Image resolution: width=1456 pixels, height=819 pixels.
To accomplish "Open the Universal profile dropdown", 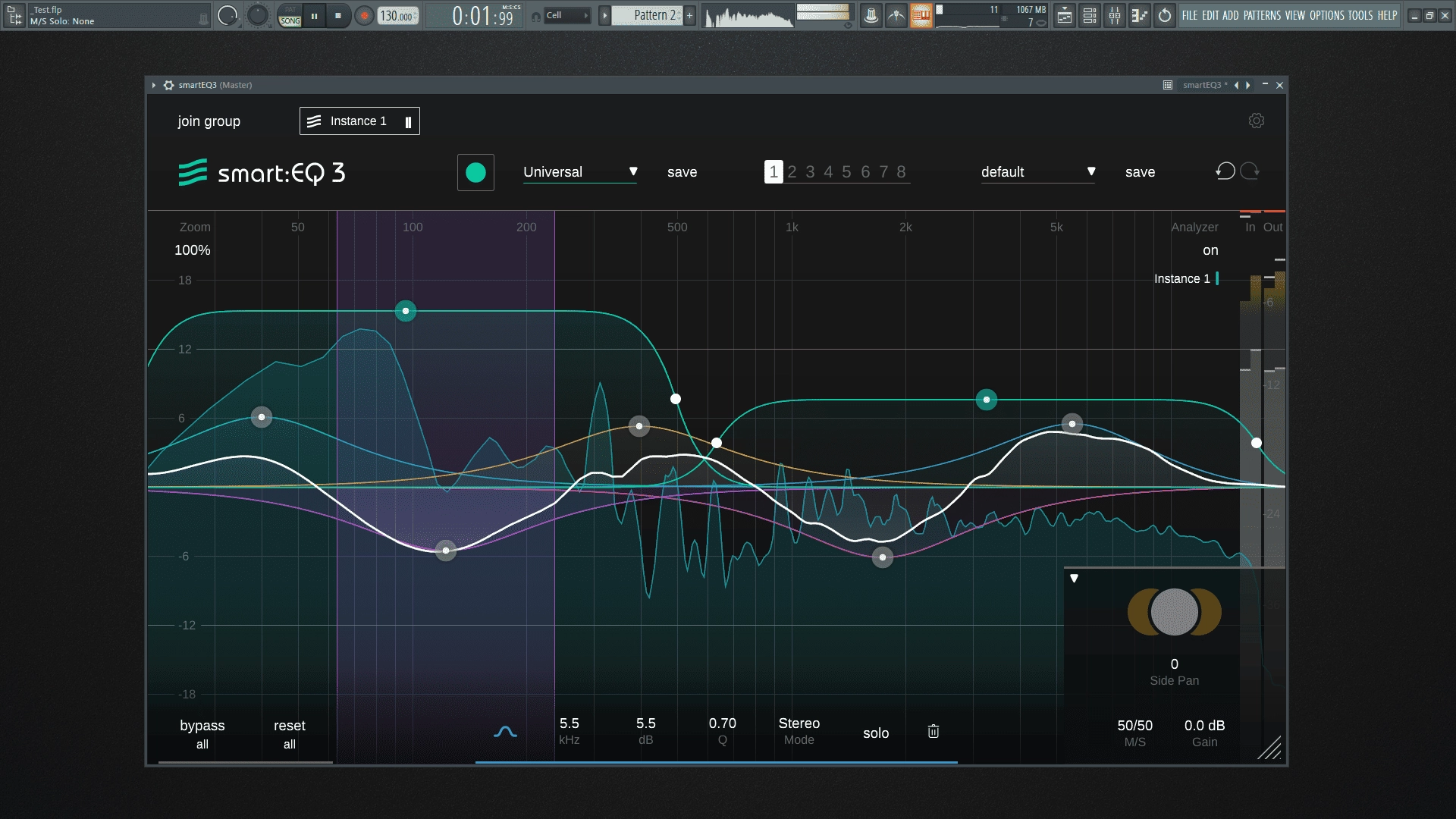I will (x=580, y=172).
